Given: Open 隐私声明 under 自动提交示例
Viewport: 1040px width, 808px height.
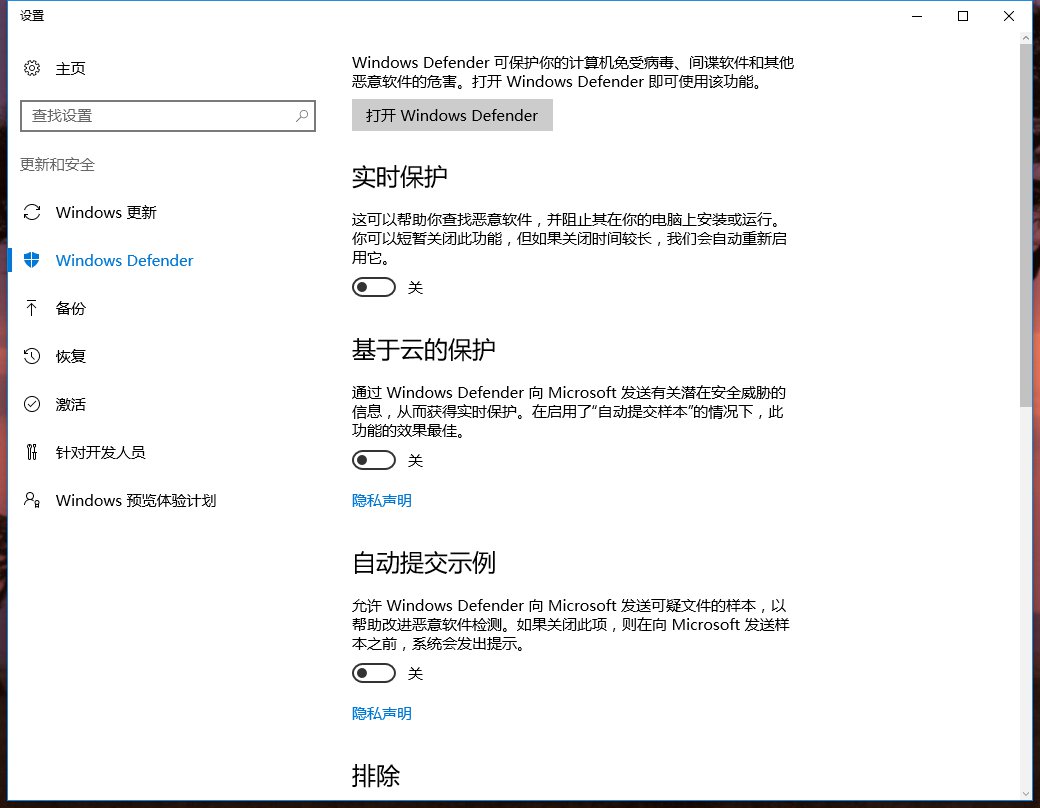Looking at the screenshot, I should [380, 713].
